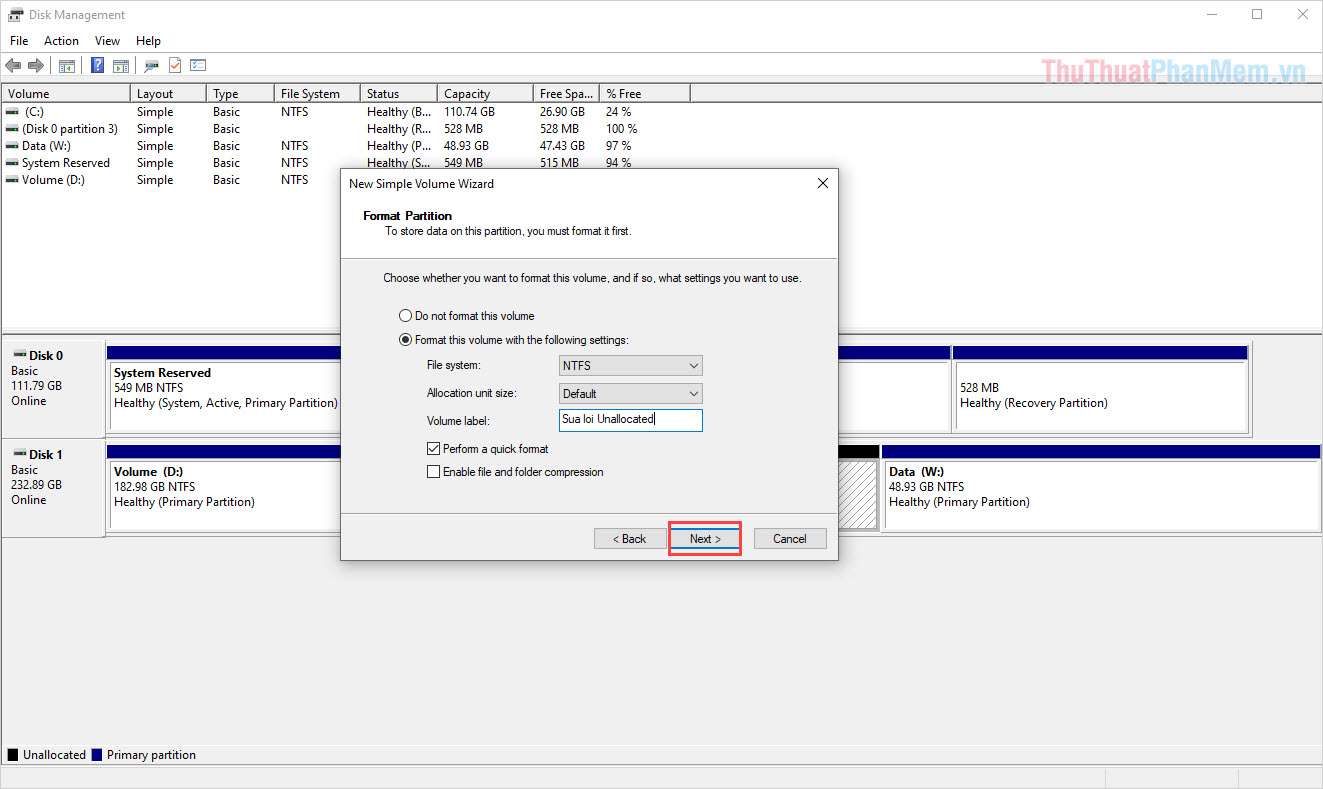The image size is (1323, 789).
Task: Open Help using the question mark icon
Action: tap(96, 64)
